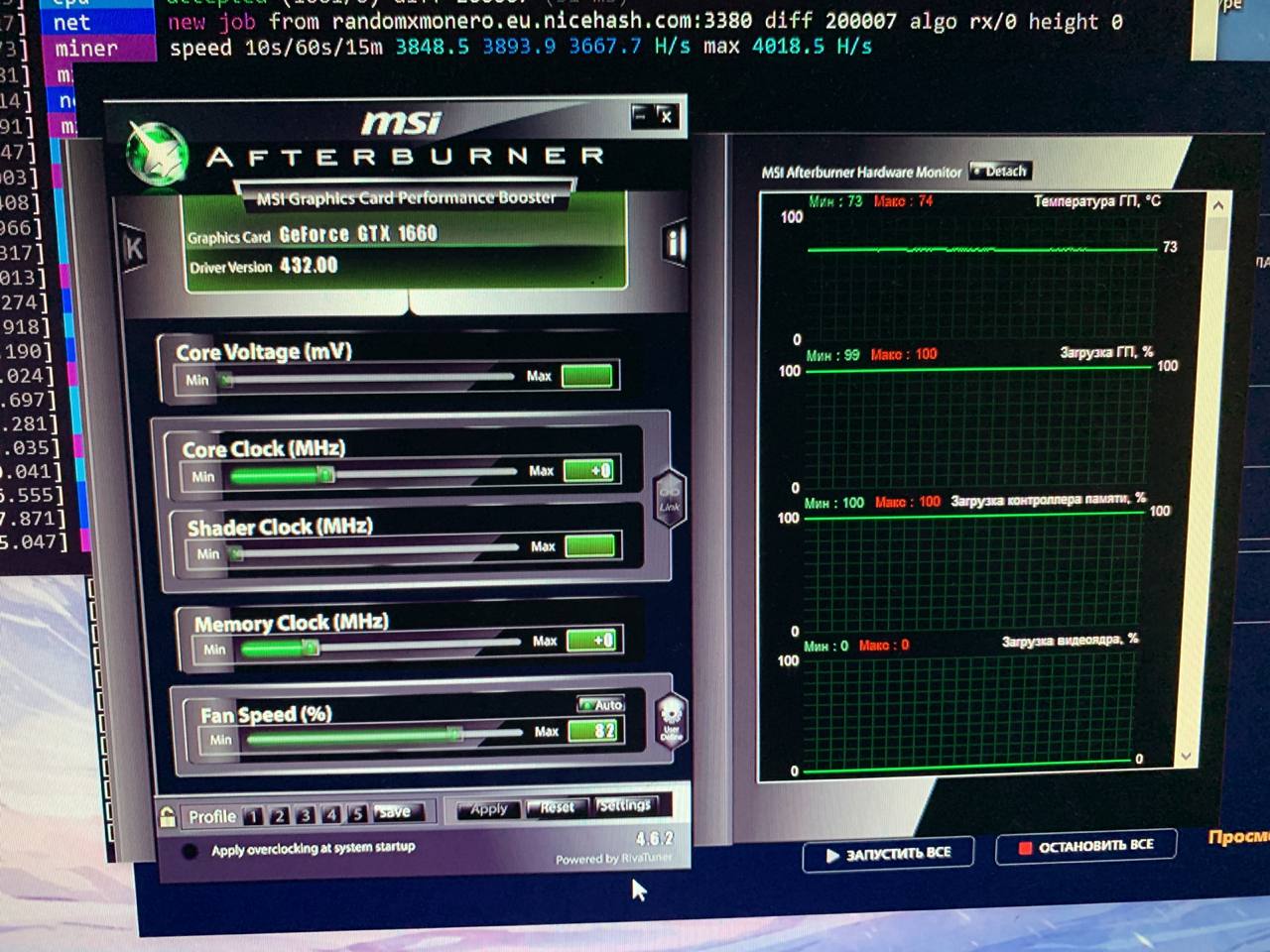Select profile slot 1
Viewport: 1270px width, 952px height.
pos(253,816)
